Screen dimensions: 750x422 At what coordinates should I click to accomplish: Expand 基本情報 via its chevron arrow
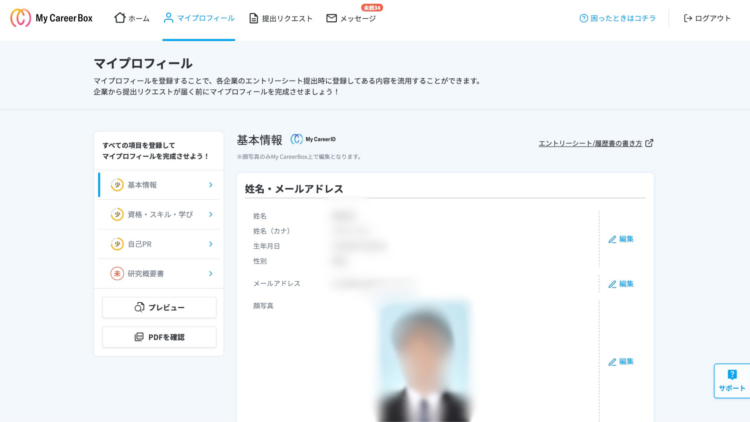point(210,185)
